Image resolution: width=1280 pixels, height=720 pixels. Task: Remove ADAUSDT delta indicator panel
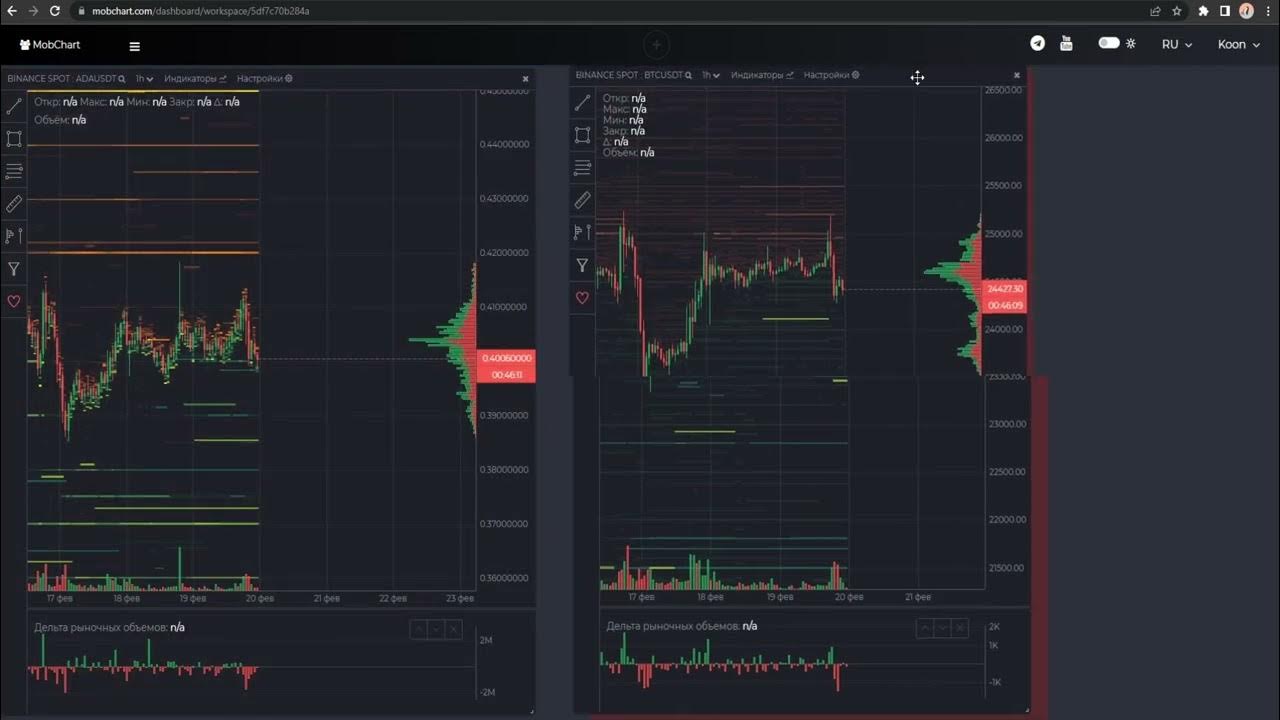click(454, 629)
